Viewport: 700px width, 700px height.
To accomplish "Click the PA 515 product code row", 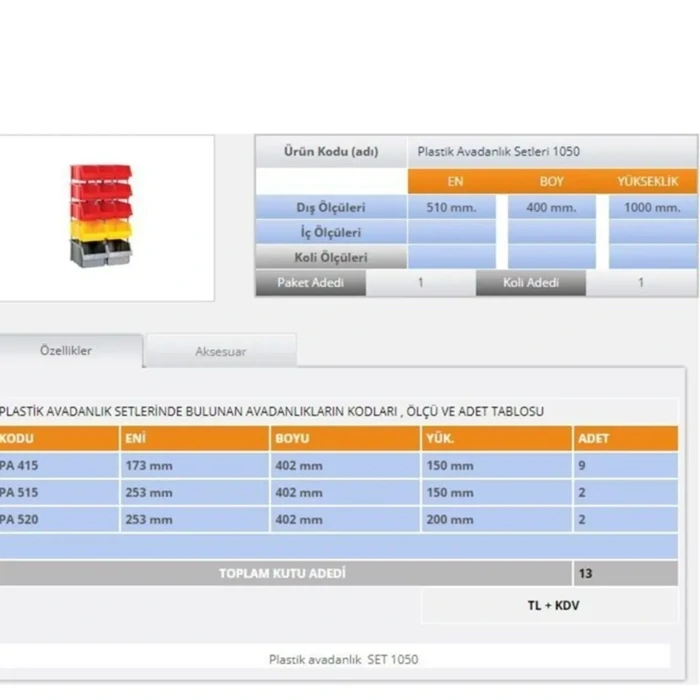I will [x=20, y=493].
